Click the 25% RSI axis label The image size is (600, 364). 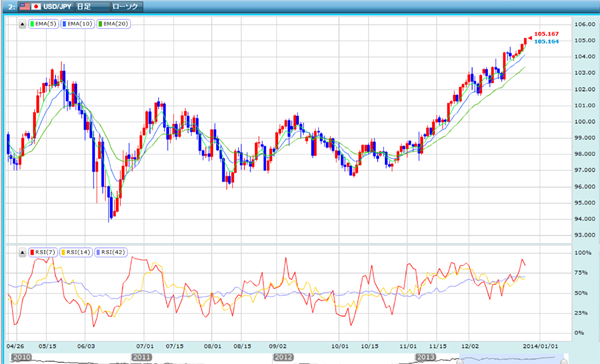(x=581, y=313)
